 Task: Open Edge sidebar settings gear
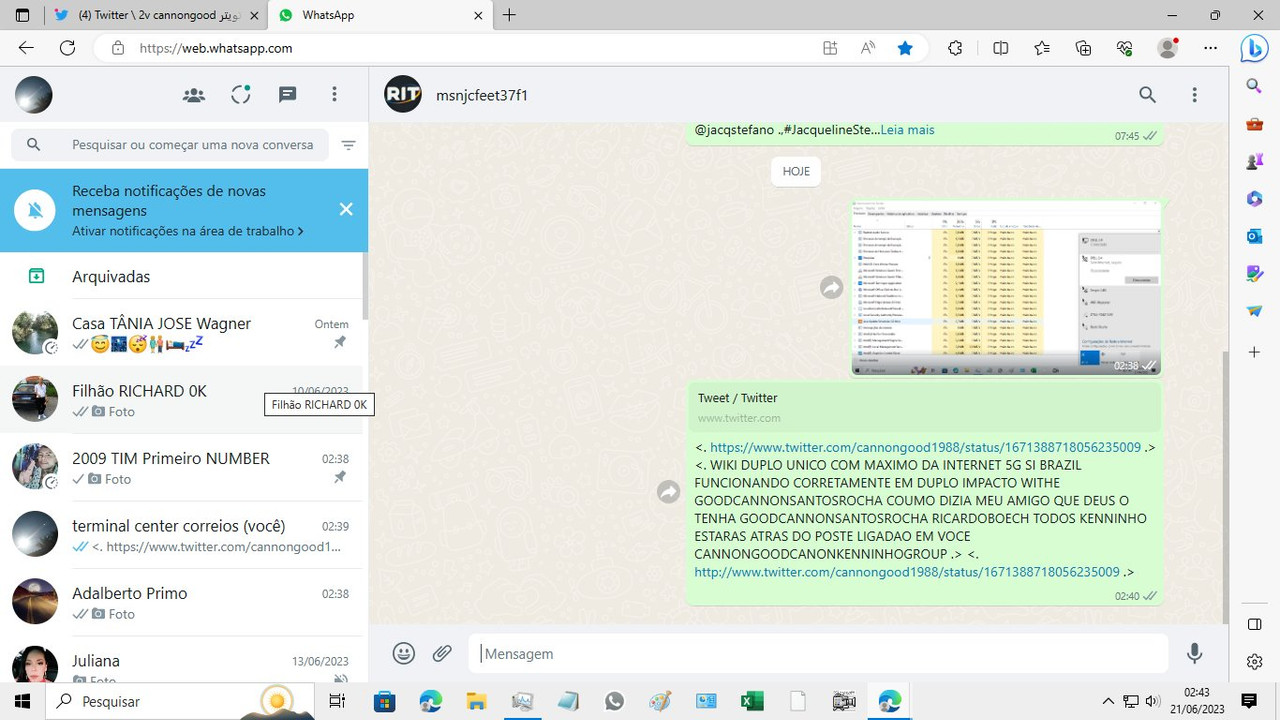point(1255,662)
